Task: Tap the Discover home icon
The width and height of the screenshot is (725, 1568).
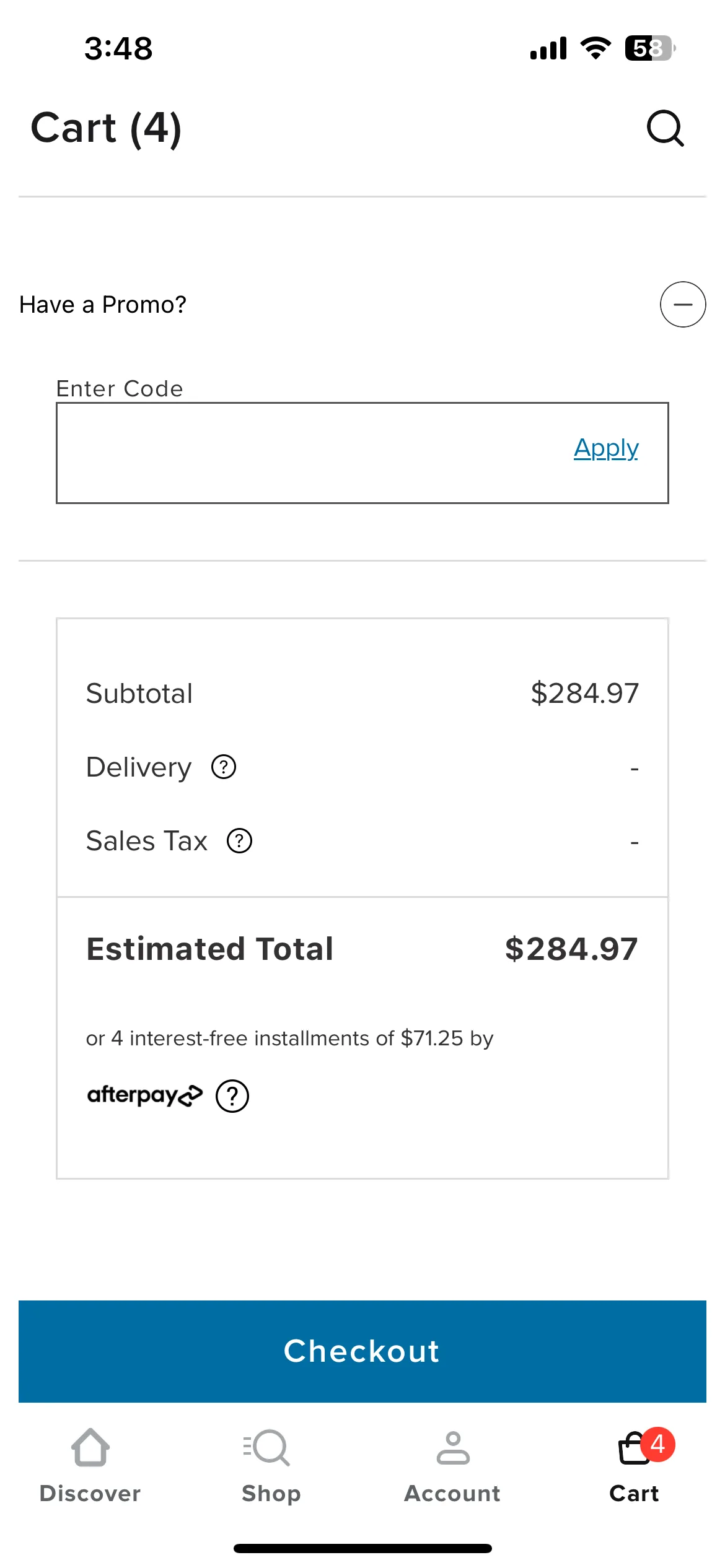Action: tap(90, 1447)
